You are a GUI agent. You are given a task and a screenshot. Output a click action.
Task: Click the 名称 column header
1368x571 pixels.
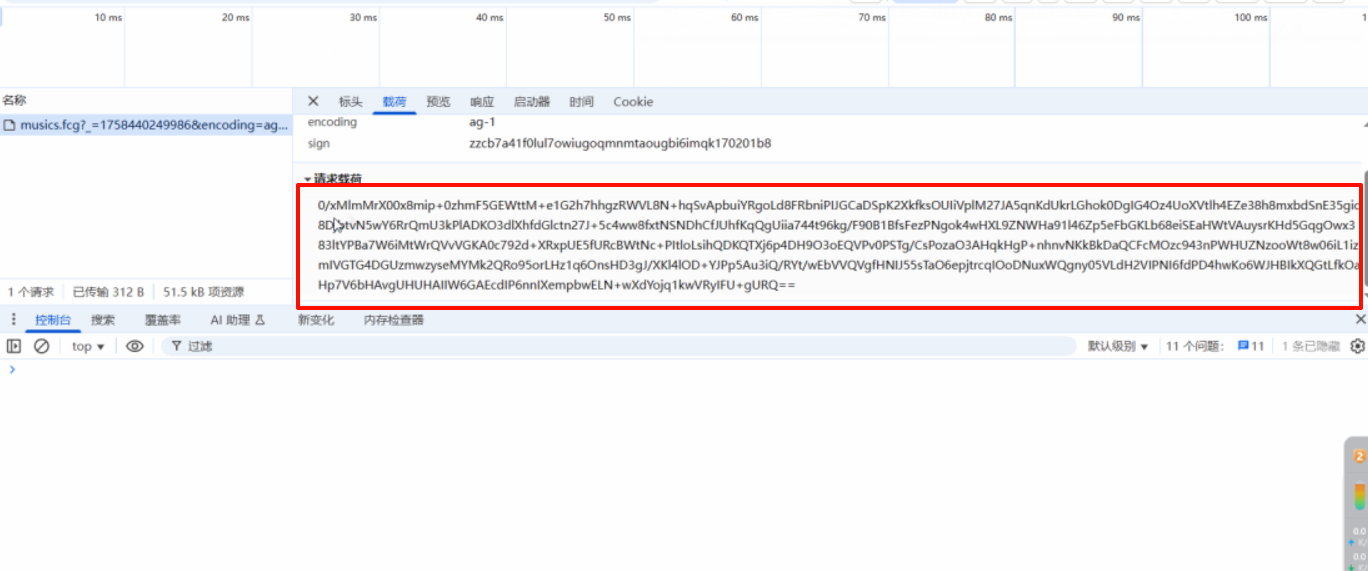click(14, 100)
